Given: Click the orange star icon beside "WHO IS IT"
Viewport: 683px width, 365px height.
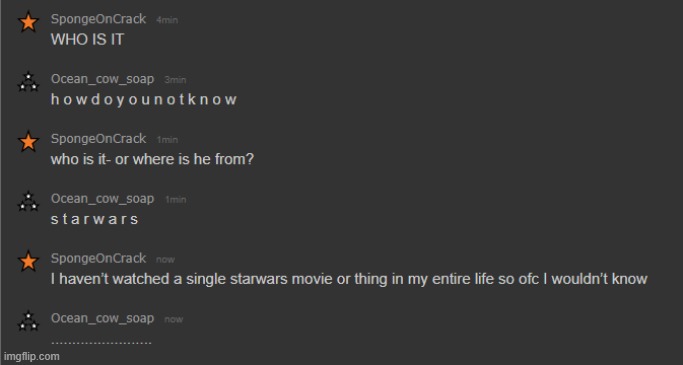Looking at the screenshot, I should 28,22.
